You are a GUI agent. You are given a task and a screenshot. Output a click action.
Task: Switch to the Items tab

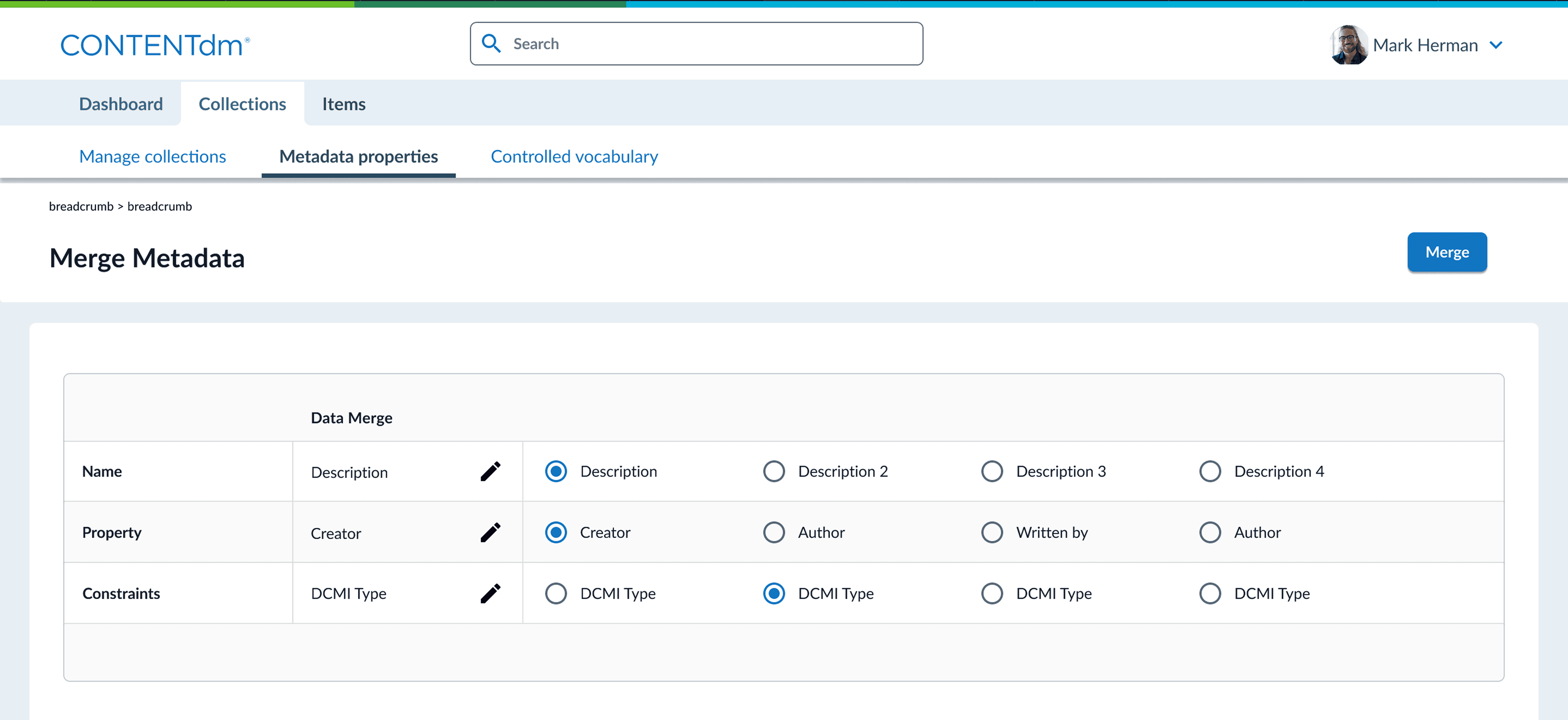pos(343,104)
